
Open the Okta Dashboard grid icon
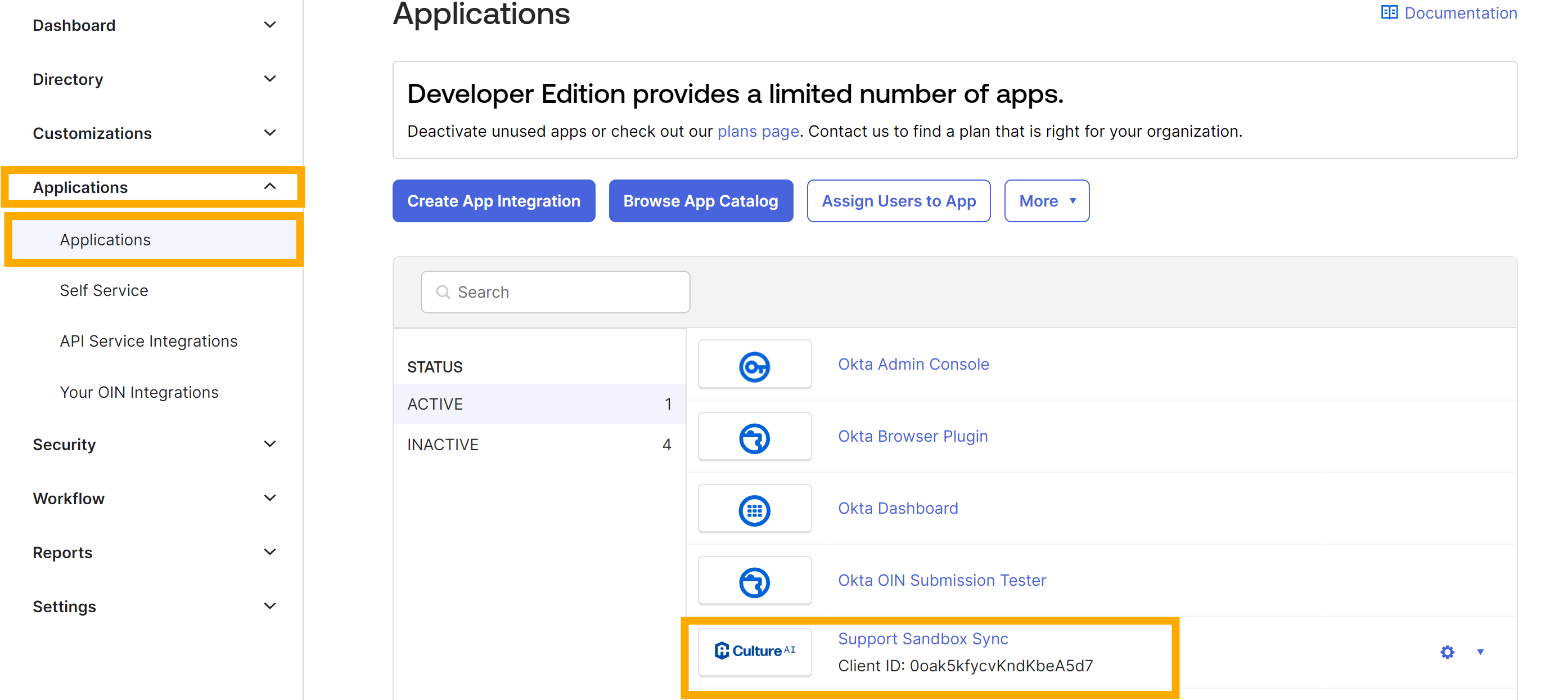pos(754,509)
